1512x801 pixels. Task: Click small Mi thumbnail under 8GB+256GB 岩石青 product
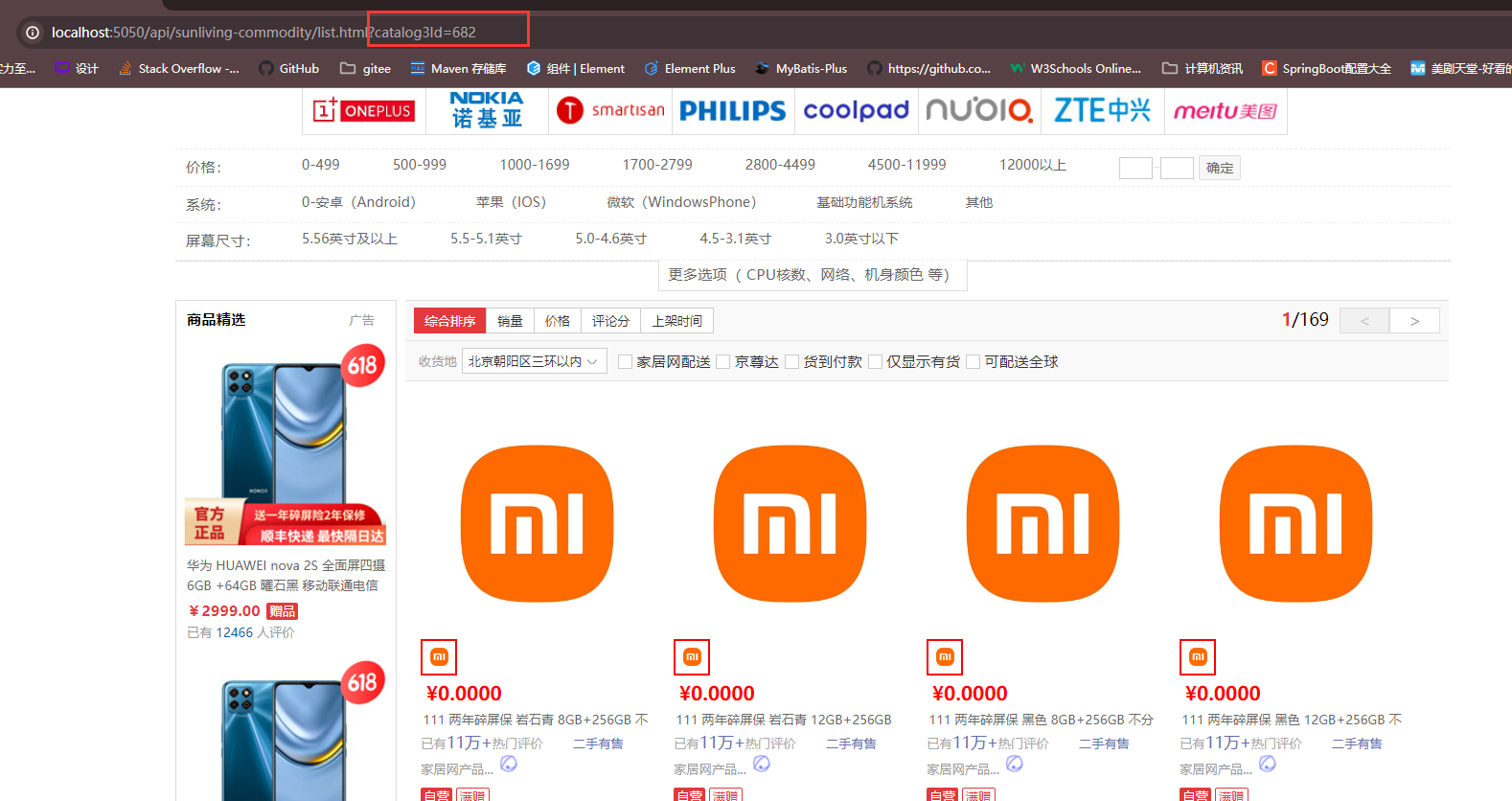439,657
